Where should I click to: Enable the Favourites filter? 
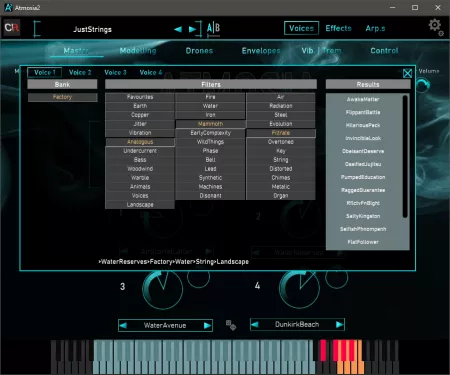(x=140, y=97)
